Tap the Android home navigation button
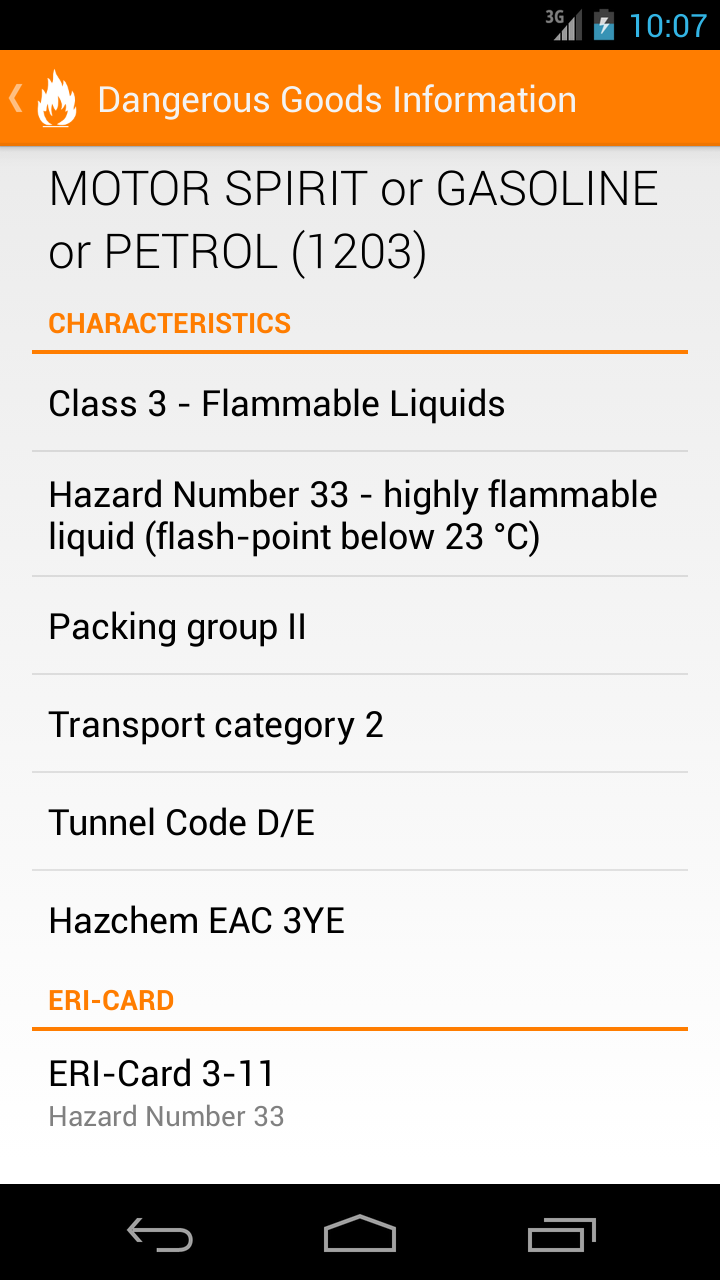Screen dimensions: 720x1280 pos(360,1234)
